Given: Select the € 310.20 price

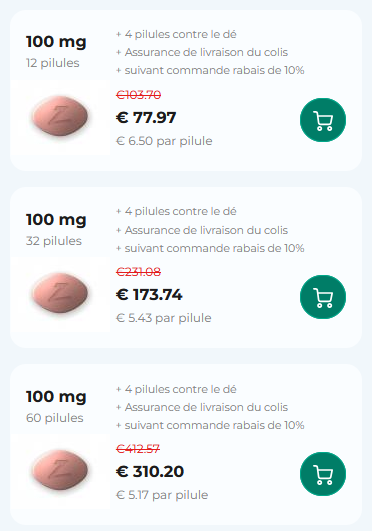Looking at the screenshot, I should [x=150, y=472].
